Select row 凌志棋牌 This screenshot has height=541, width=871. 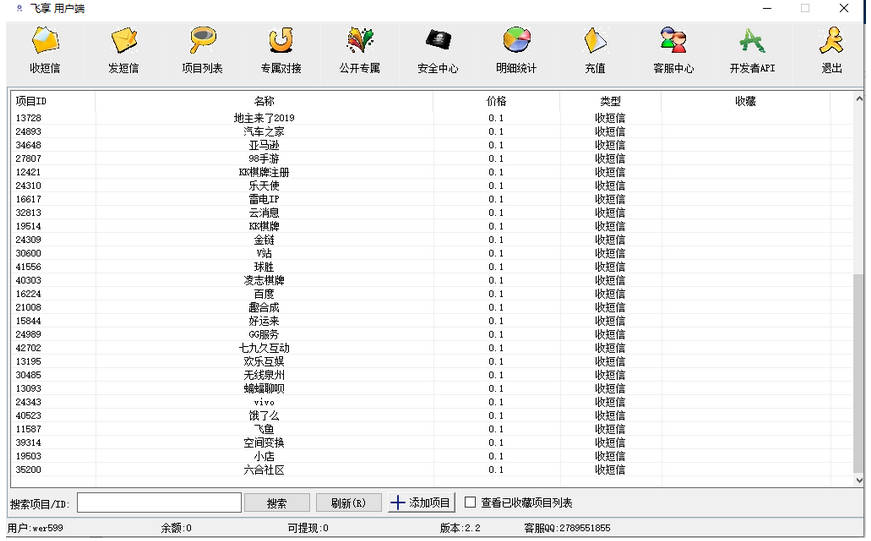pos(432,280)
